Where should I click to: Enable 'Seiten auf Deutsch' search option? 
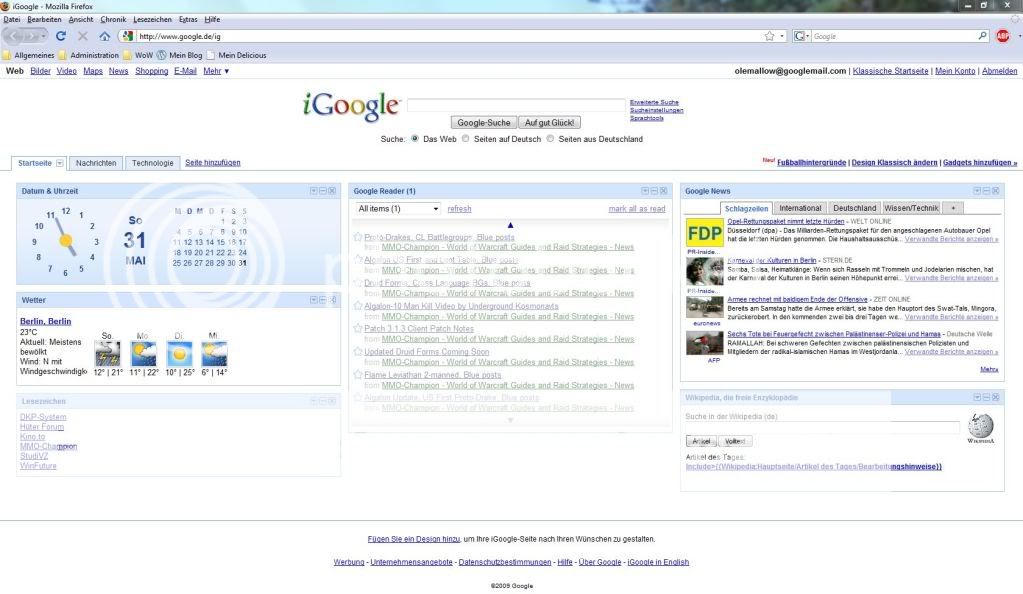(x=467, y=139)
